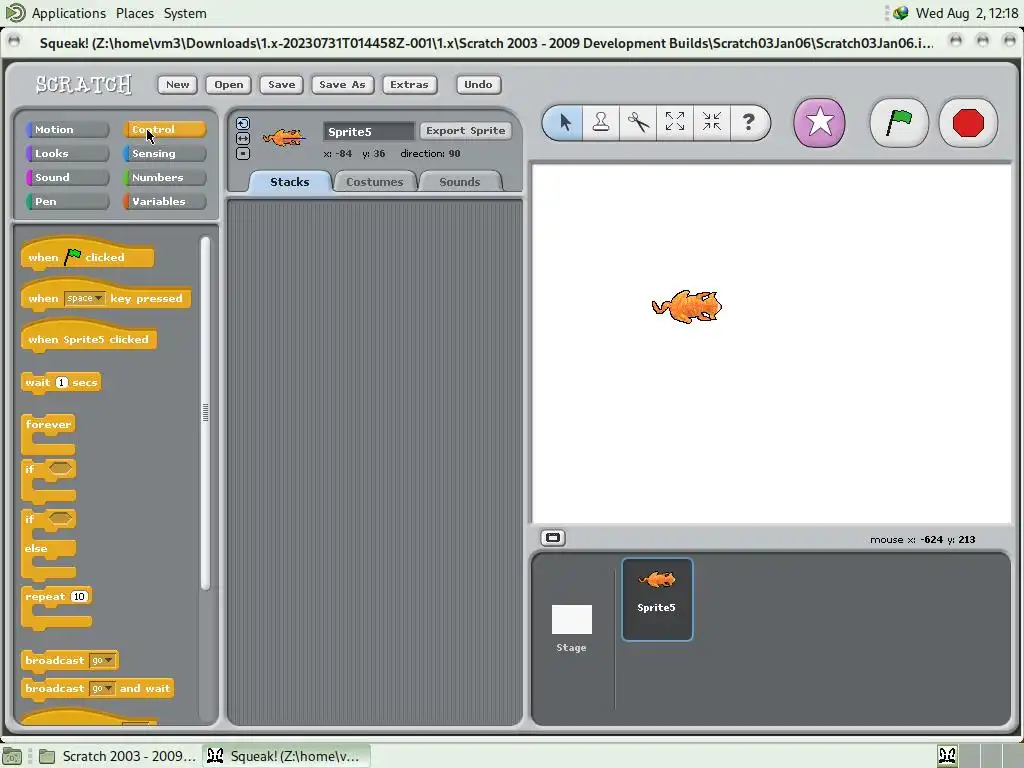Open the Variables blocks category

[165, 201]
